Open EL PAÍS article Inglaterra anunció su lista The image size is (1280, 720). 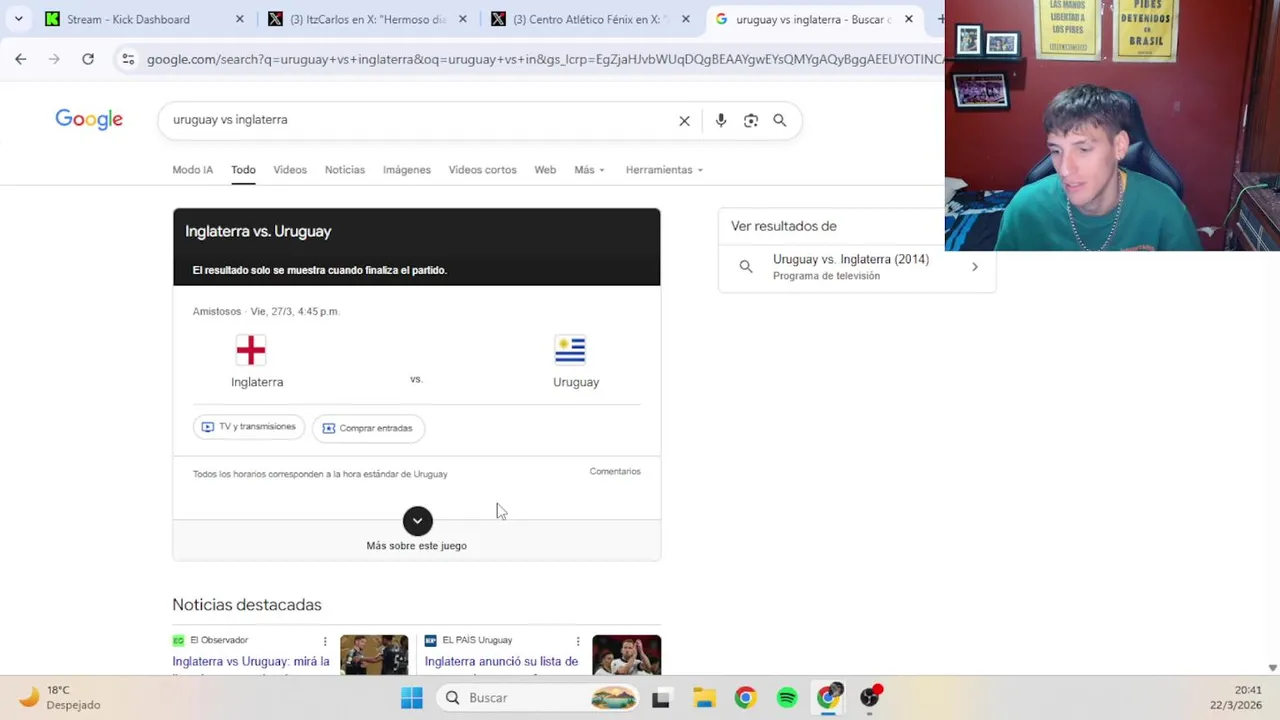(x=501, y=661)
